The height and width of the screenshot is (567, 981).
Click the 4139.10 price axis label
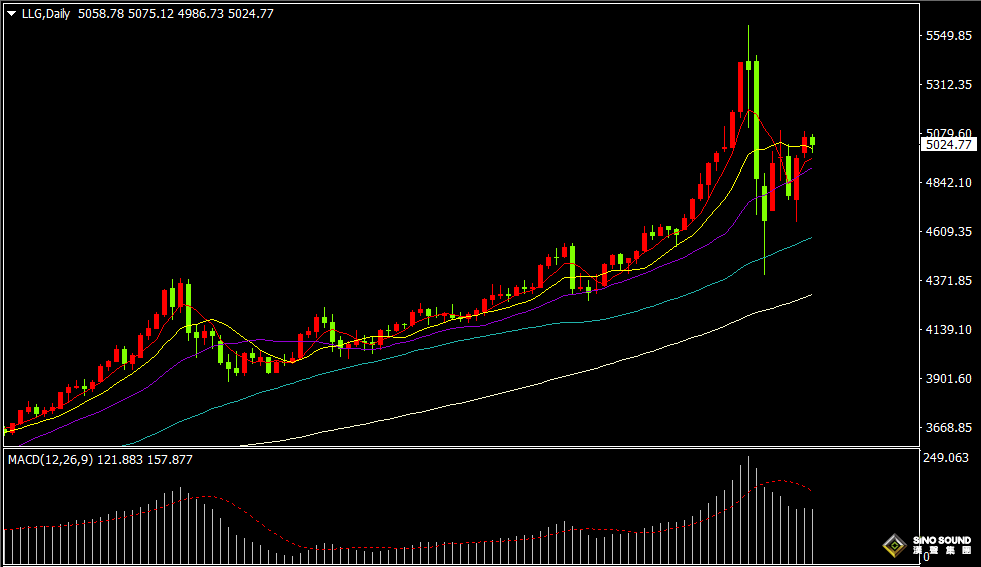[949, 330]
